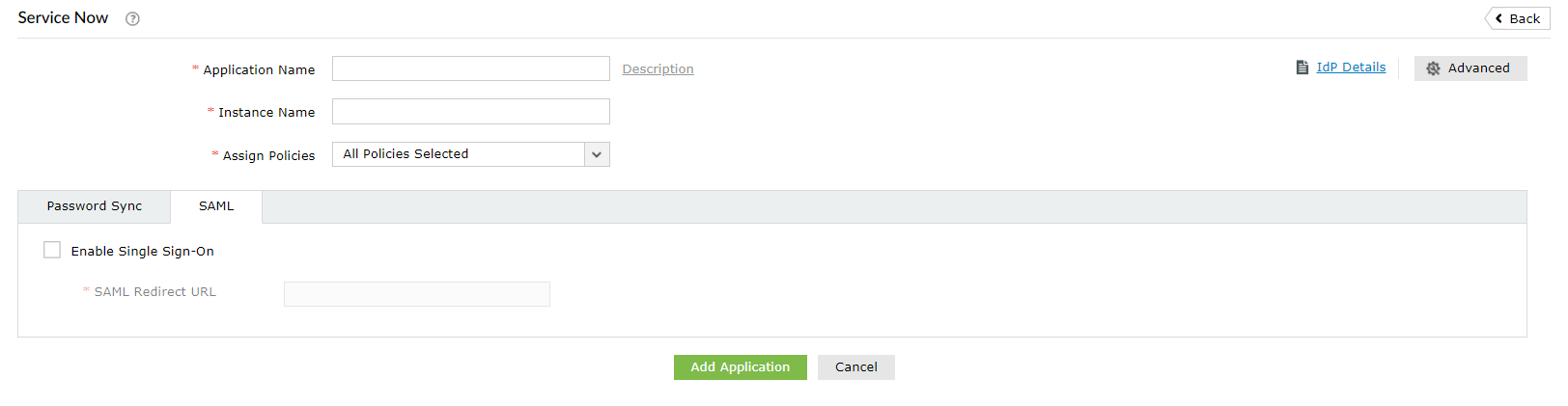Viewport: 1568px width, 406px height.
Task: Enable Single Sign-On checkbox
Action: coord(52,250)
